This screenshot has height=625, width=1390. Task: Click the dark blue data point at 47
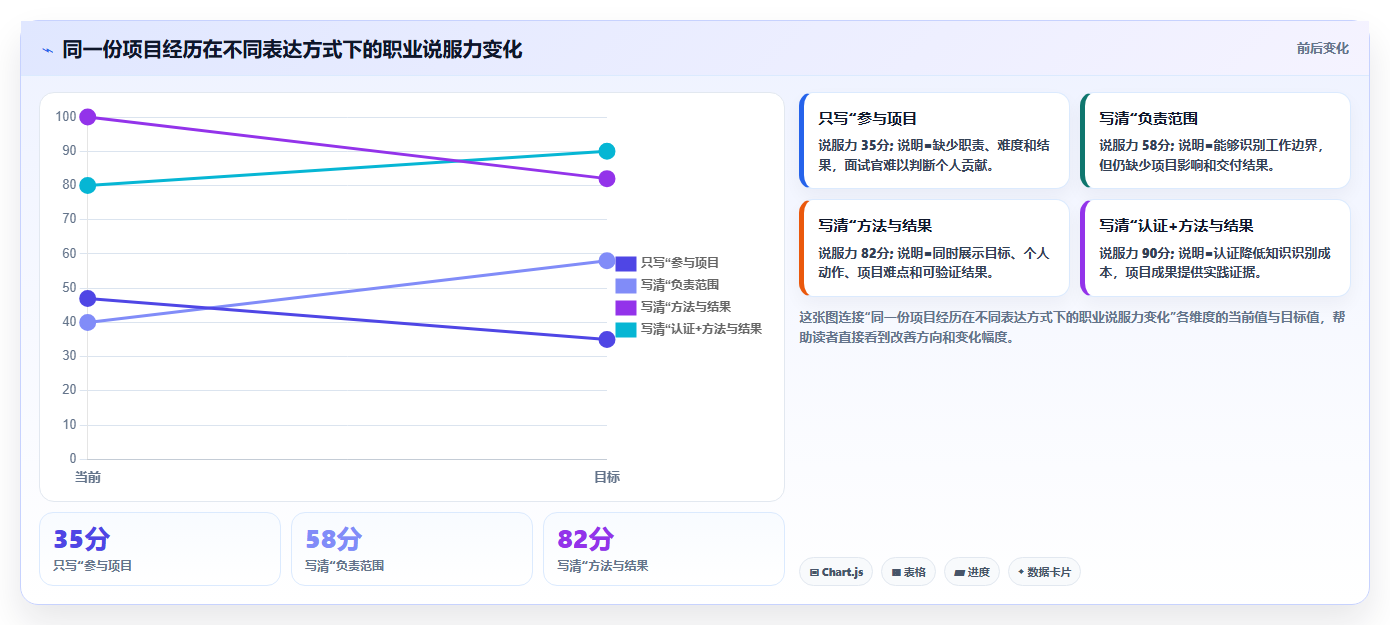pos(88,298)
